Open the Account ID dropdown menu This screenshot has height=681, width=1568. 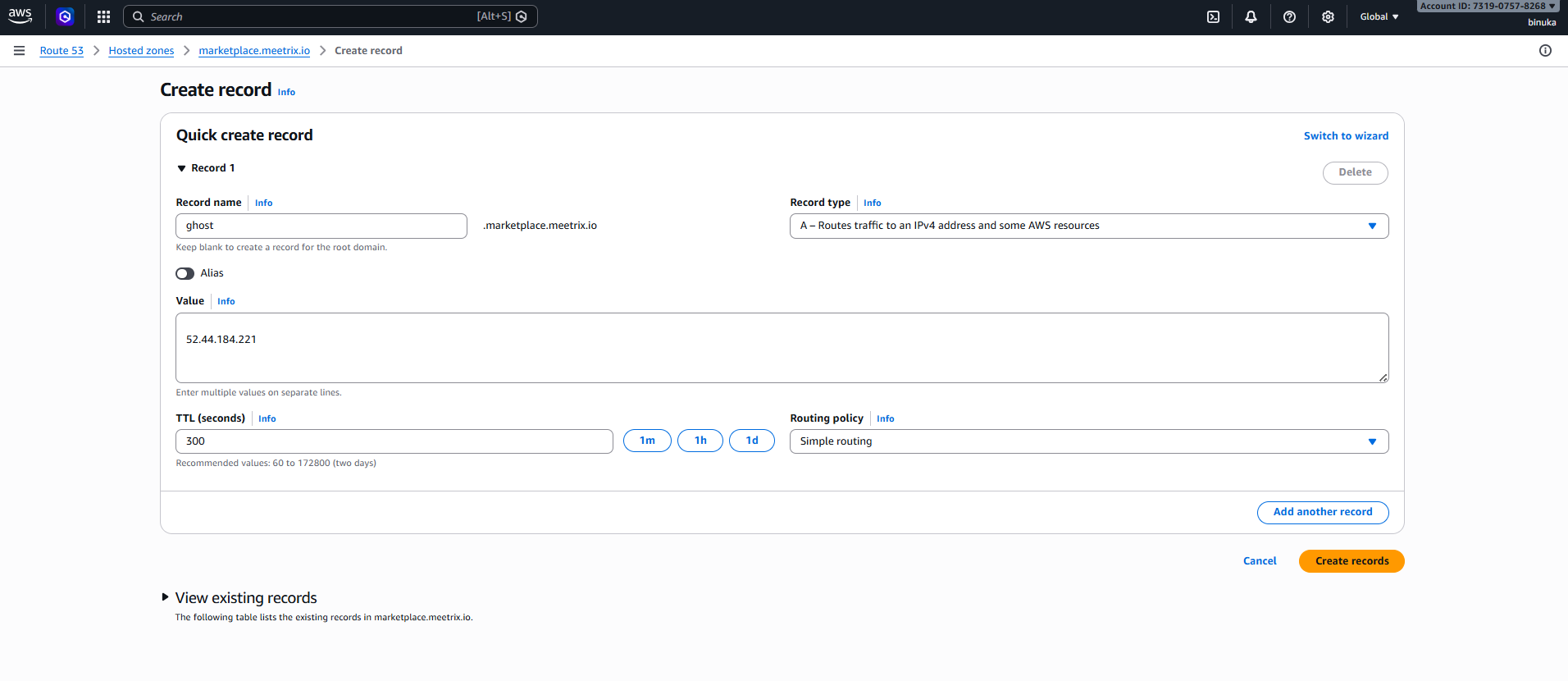1488,6
